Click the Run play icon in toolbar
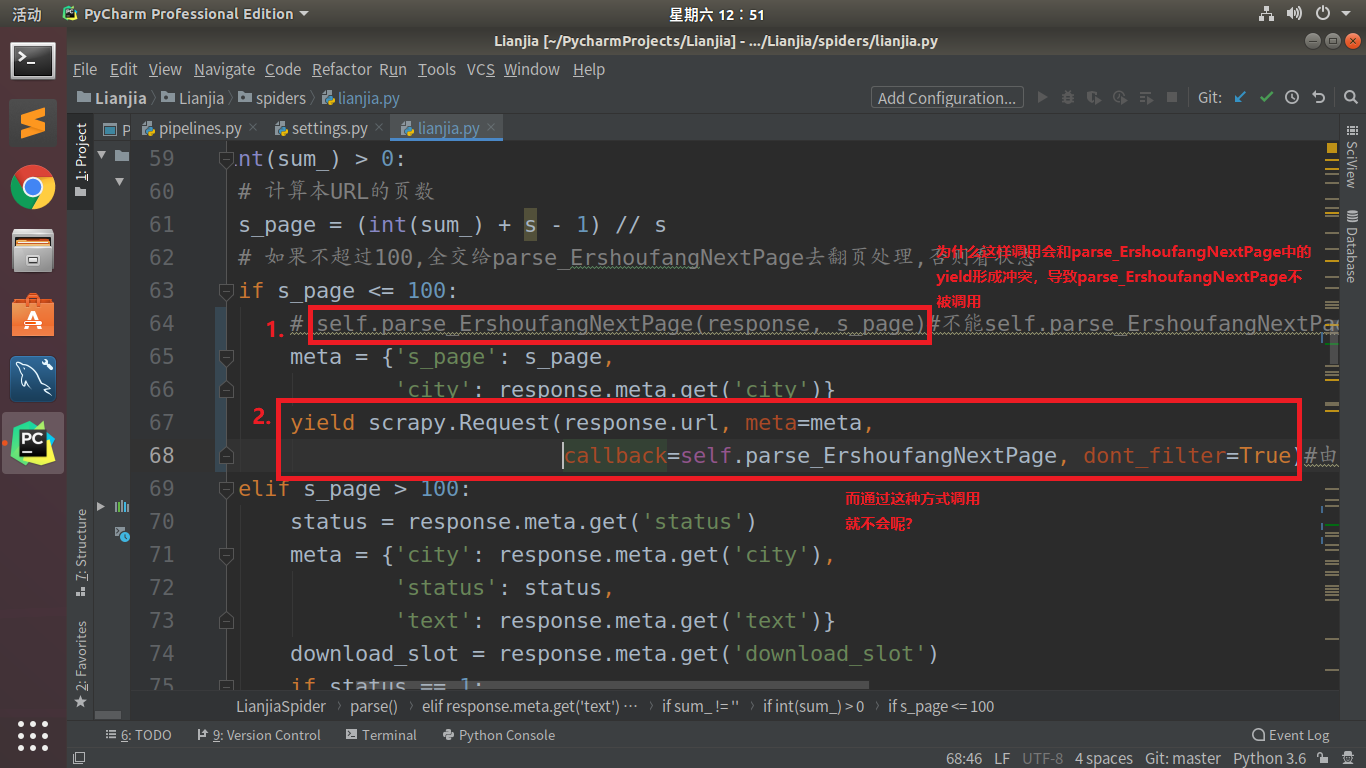Viewport: 1366px width, 768px height. (x=1042, y=97)
